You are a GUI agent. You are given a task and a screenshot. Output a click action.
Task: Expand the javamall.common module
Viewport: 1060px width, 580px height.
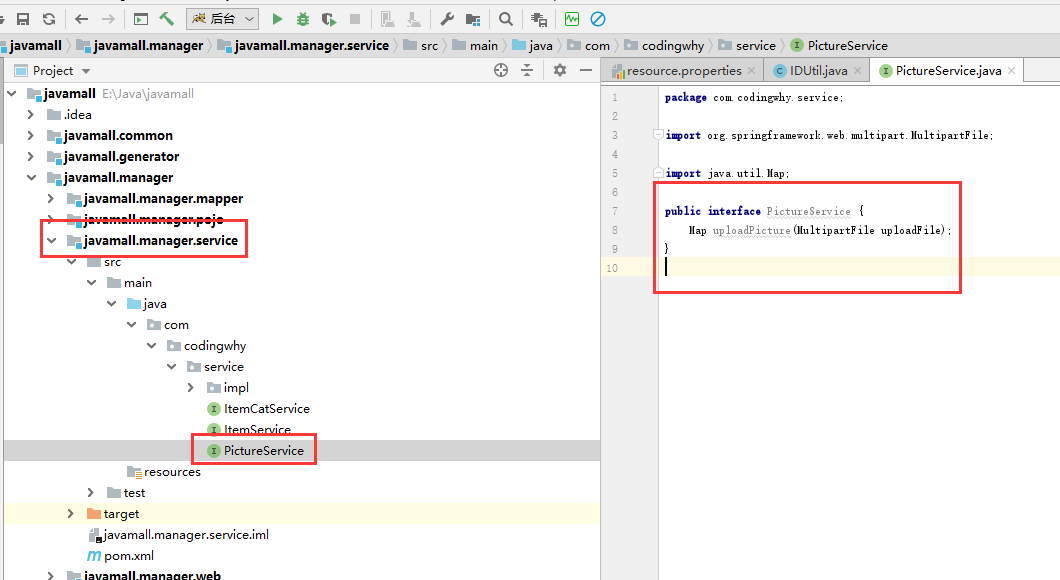pos(30,135)
